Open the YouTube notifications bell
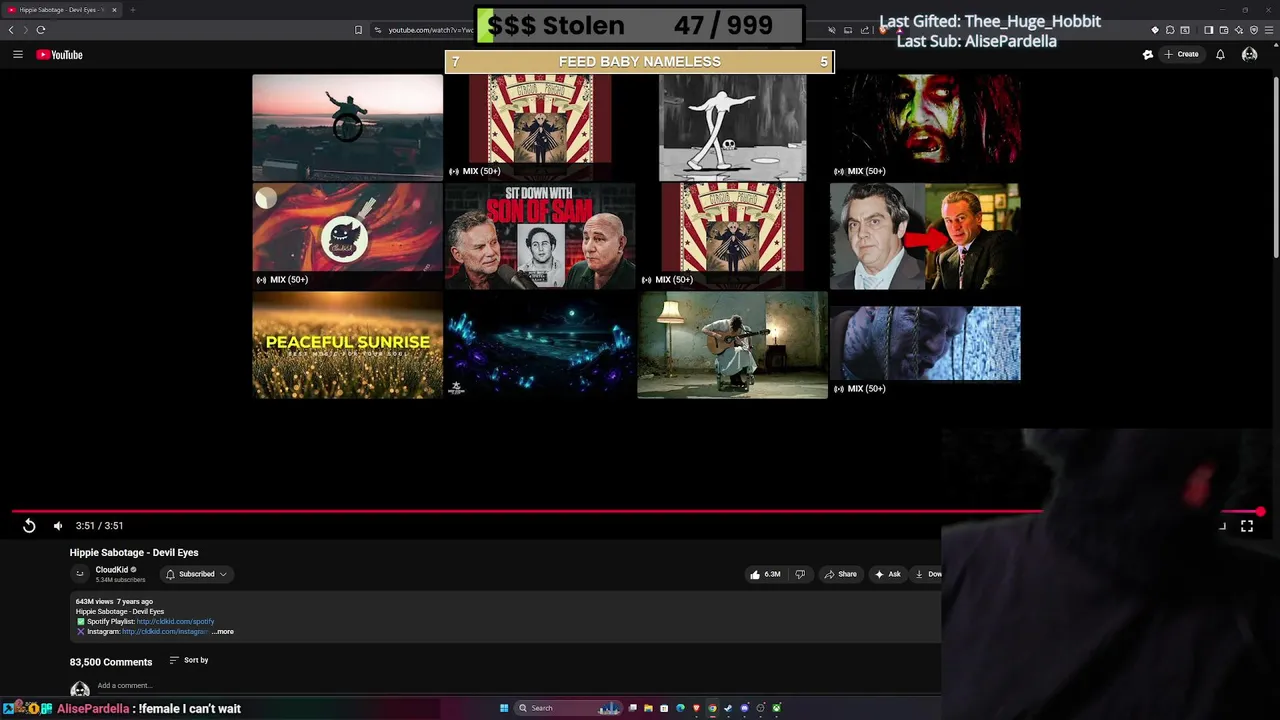Viewport: 1280px width, 720px height. (x=1220, y=54)
